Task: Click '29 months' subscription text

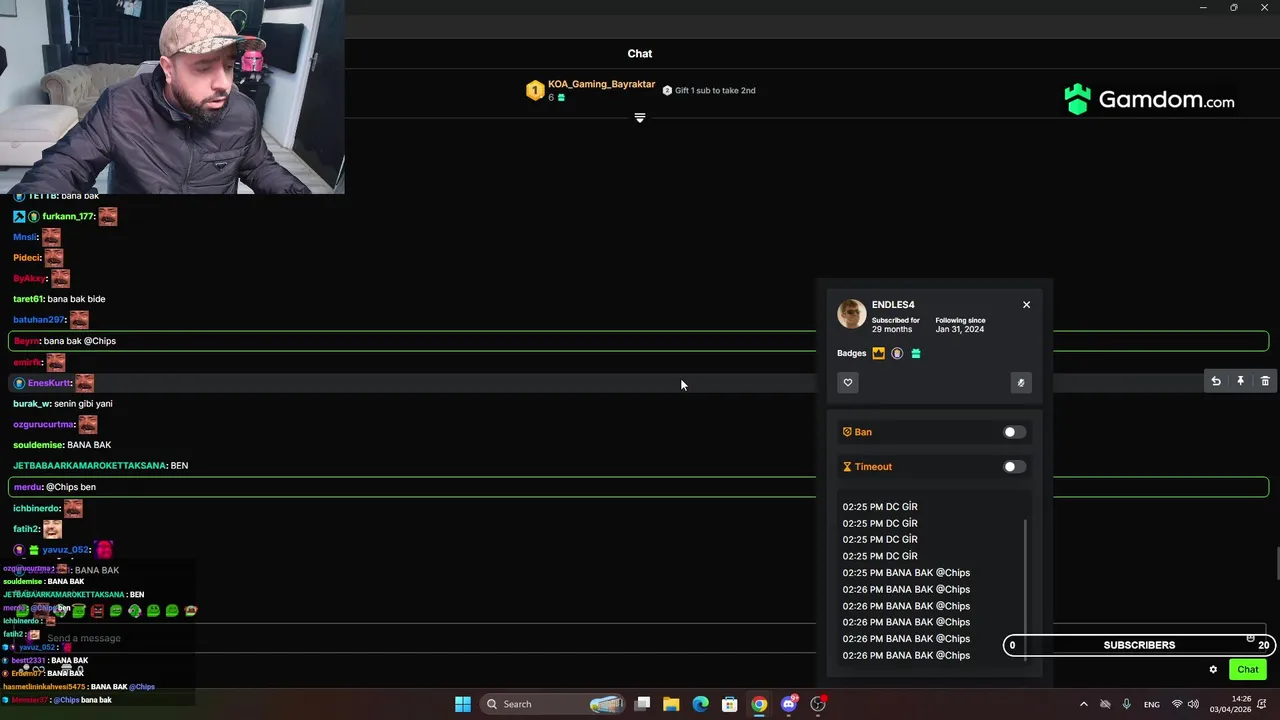Action: tap(892, 329)
